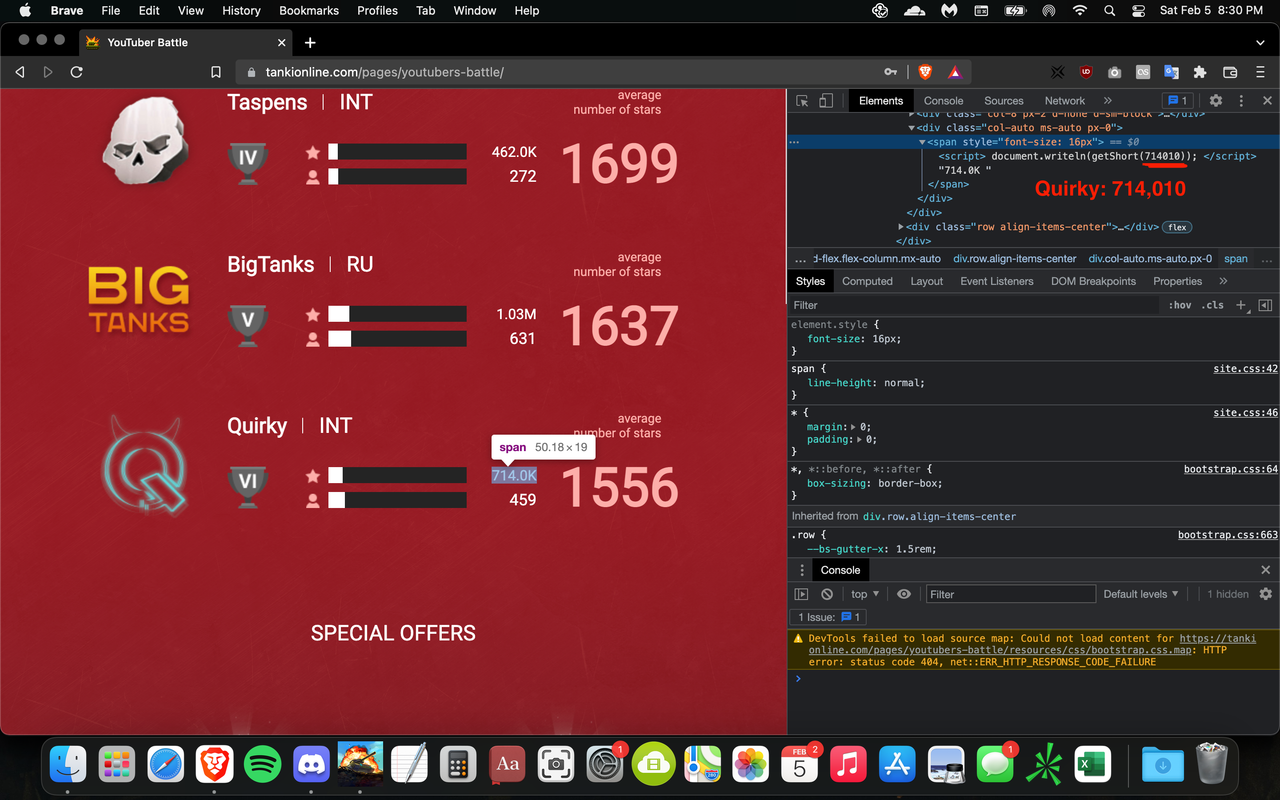The width and height of the screenshot is (1280, 800).
Task: Select span in the breadcrumb trail
Action: coord(1236,259)
